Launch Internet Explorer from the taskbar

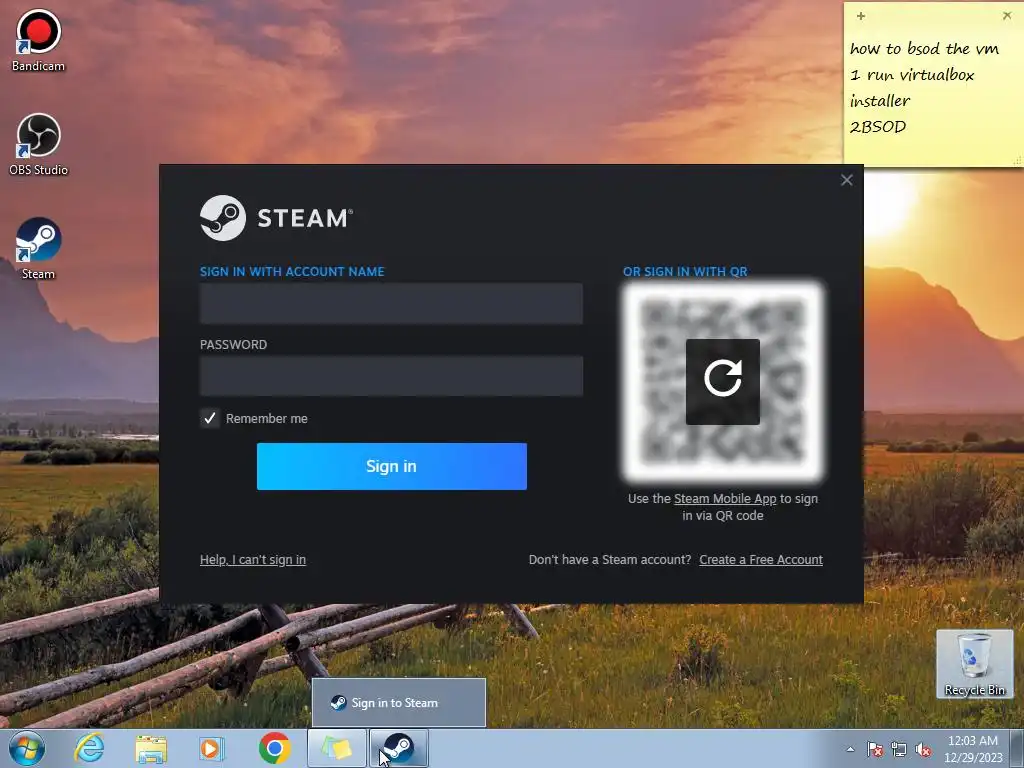(89, 748)
